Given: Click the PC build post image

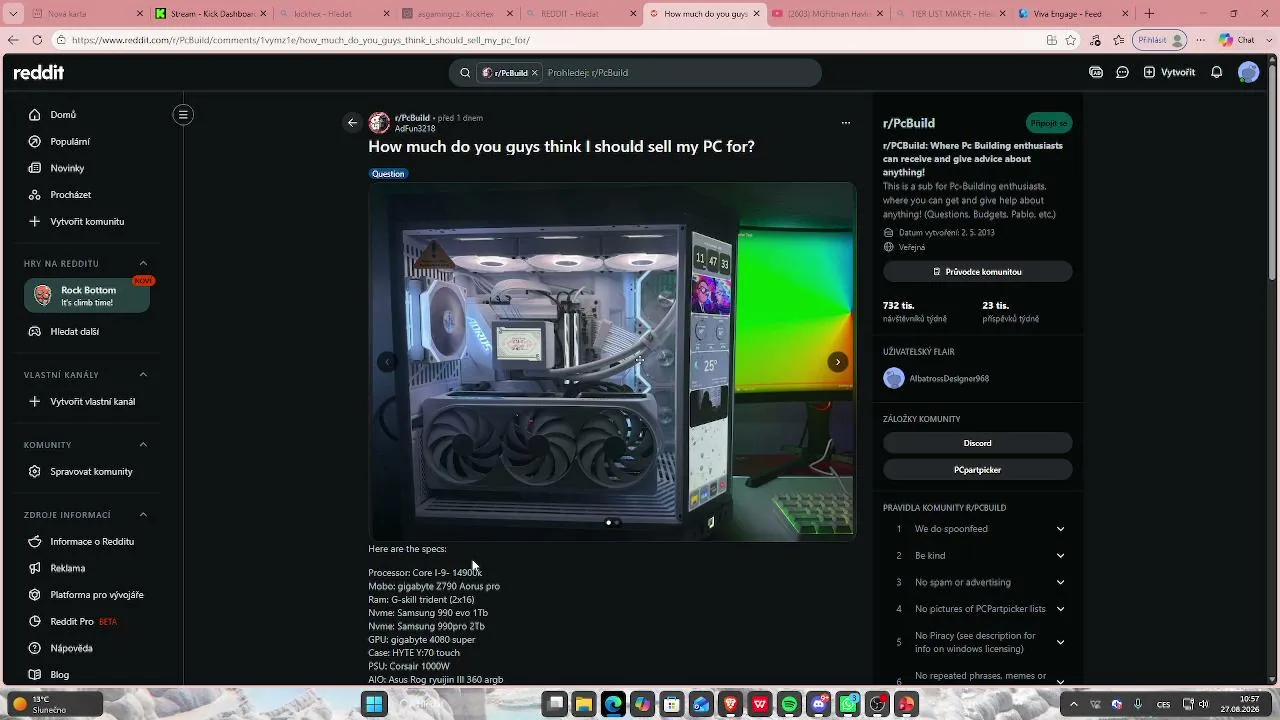Looking at the screenshot, I should tap(612, 362).
